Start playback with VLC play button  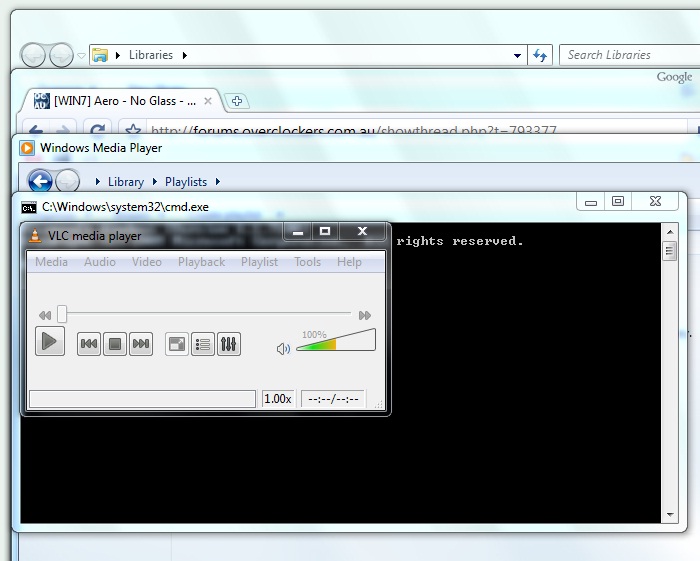(x=50, y=342)
